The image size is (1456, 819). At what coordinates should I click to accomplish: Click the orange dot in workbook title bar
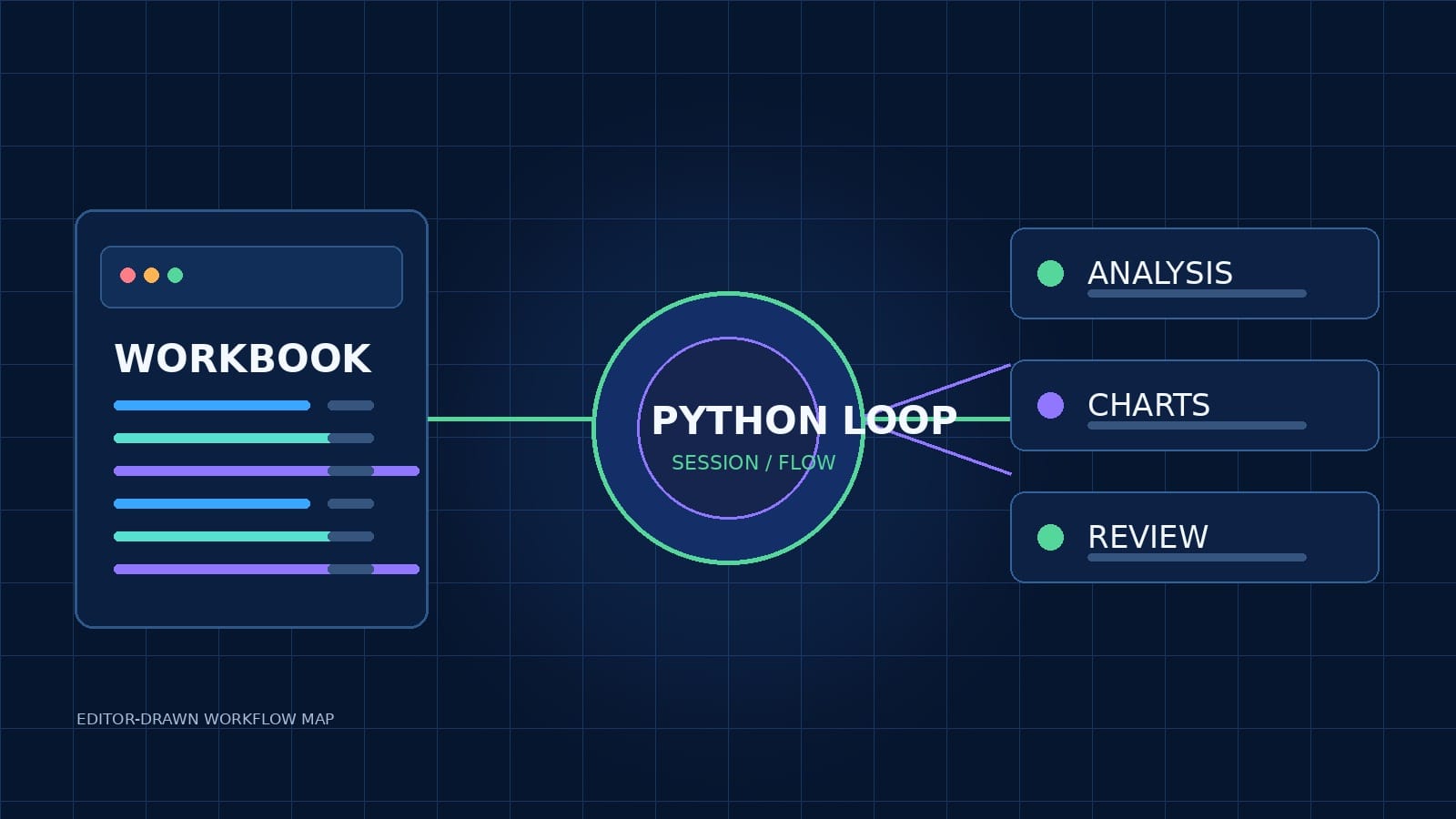tap(151, 275)
